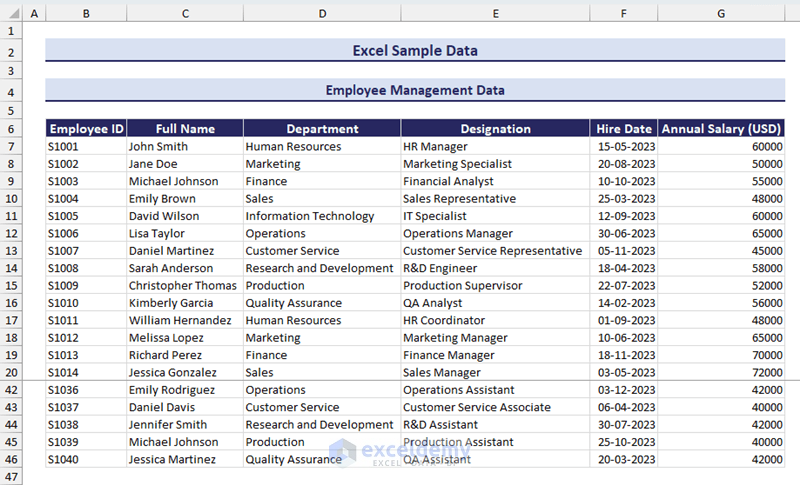Screen dimensions: 800x485
Task: Click the Excel Sample Data title cell
Action: tap(415, 51)
